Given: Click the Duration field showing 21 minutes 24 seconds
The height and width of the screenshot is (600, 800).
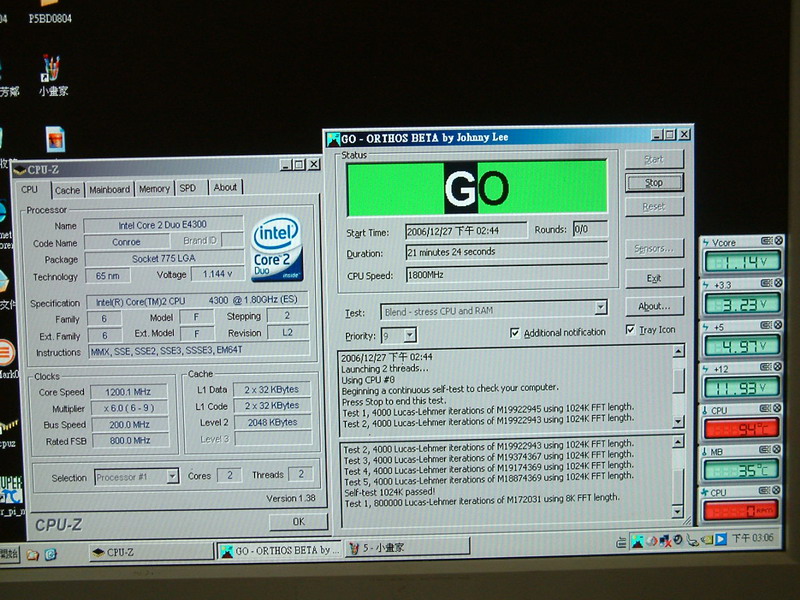Looking at the screenshot, I should tap(507, 252).
